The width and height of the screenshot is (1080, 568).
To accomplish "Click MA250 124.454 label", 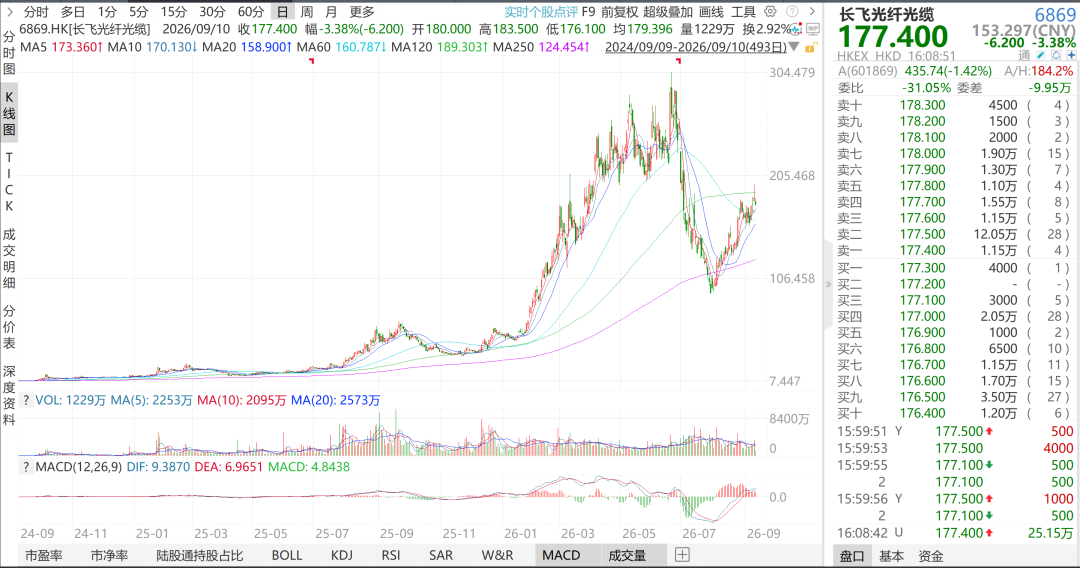I will (x=541, y=48).
